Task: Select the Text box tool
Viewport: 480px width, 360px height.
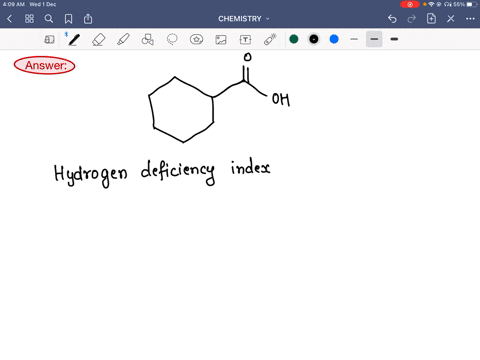Action: tap(245, 40)
